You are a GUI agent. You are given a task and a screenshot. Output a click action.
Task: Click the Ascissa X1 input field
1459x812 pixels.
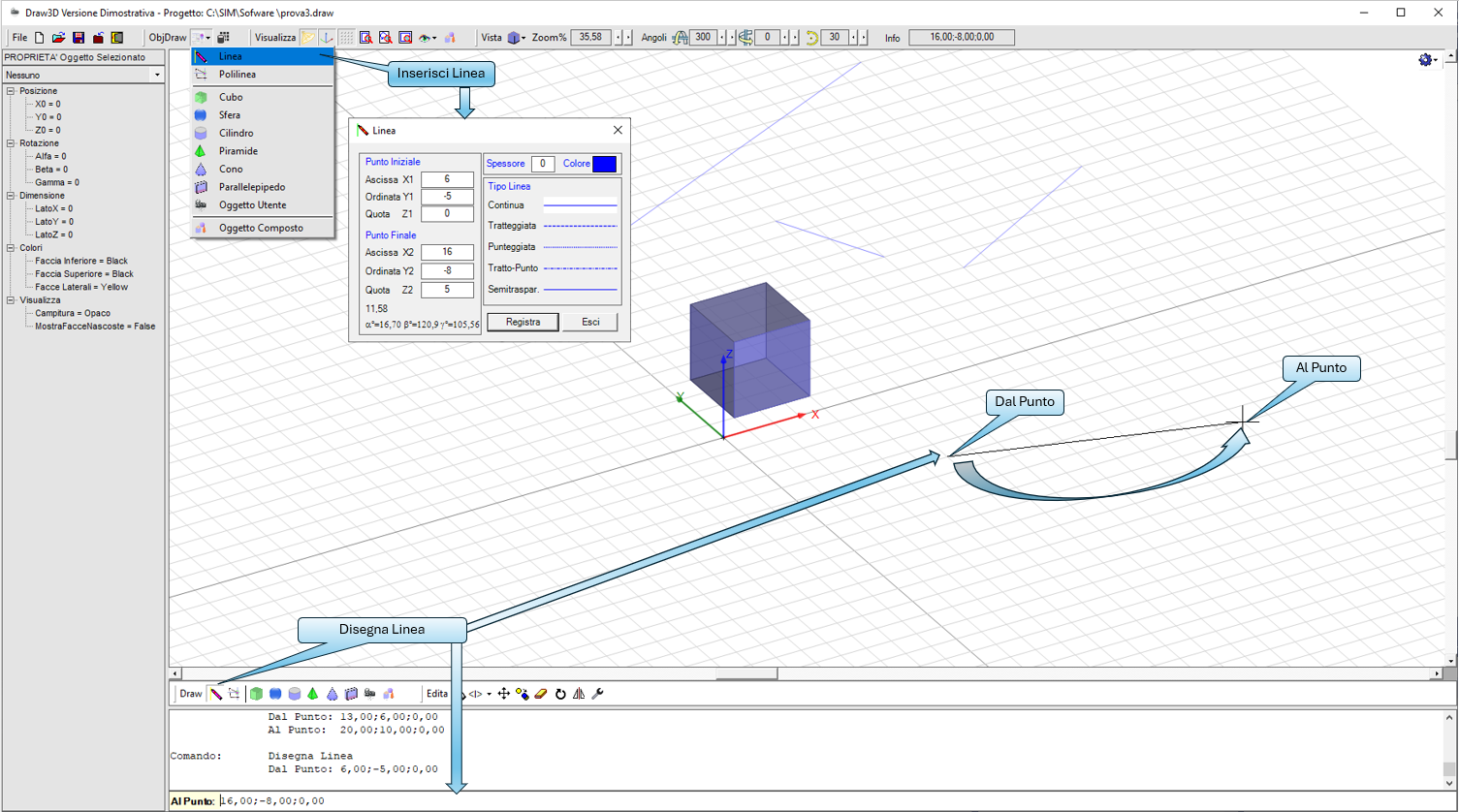click(x=447, y=179)
